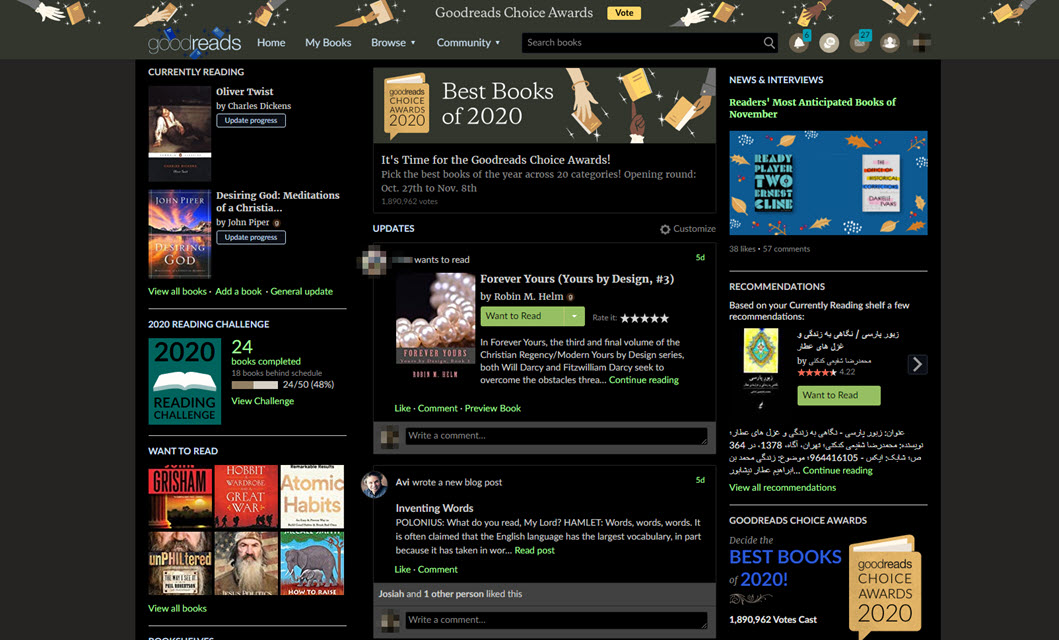Open Avi's profile picture
1059x640 pixels.
(x=374, y=483)
